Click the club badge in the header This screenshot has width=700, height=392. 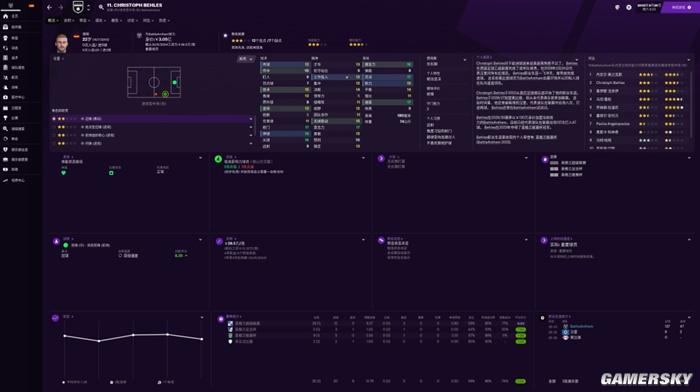(x=78, y=7)
